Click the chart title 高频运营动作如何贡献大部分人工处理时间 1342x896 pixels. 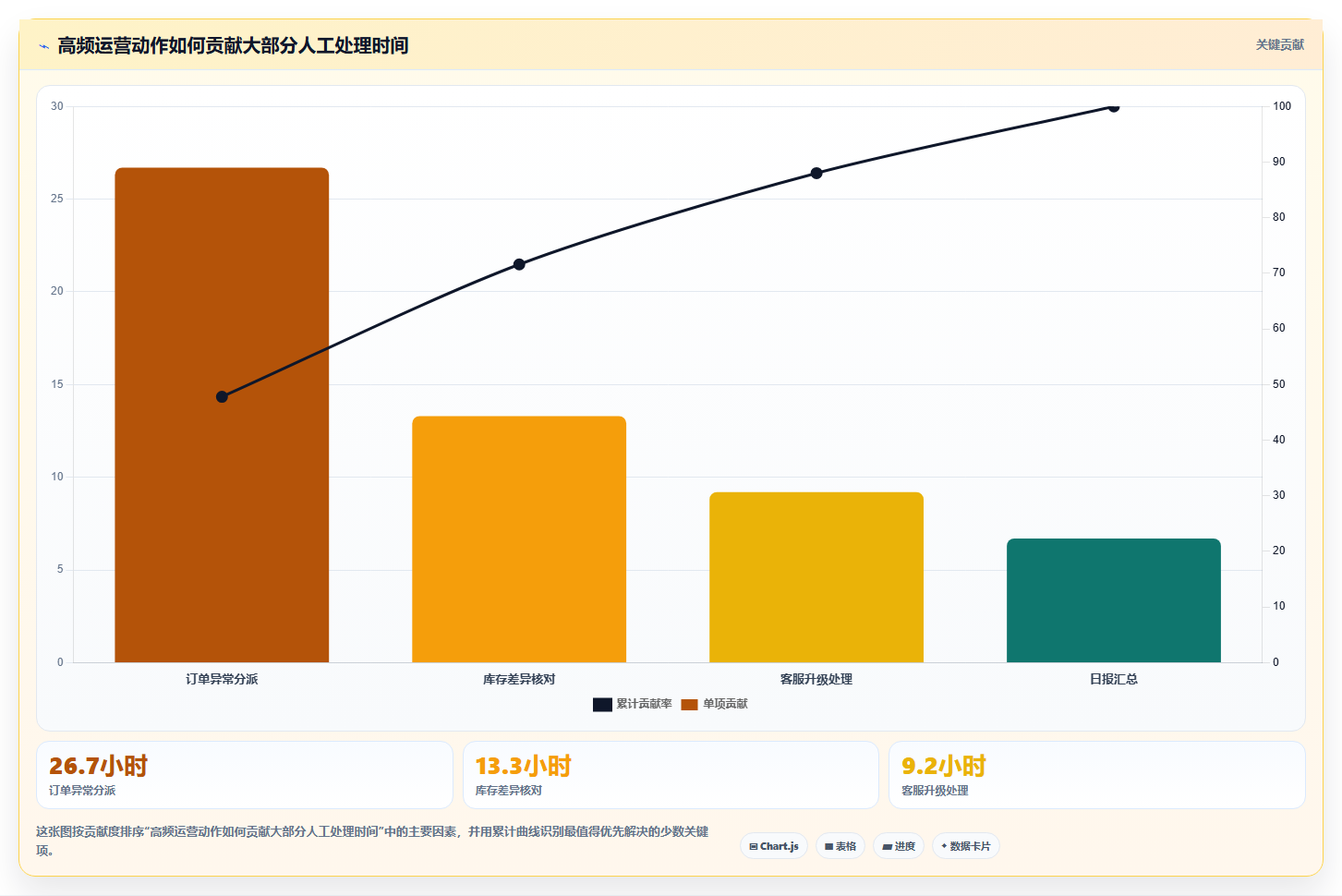click(x=233, y=45)
